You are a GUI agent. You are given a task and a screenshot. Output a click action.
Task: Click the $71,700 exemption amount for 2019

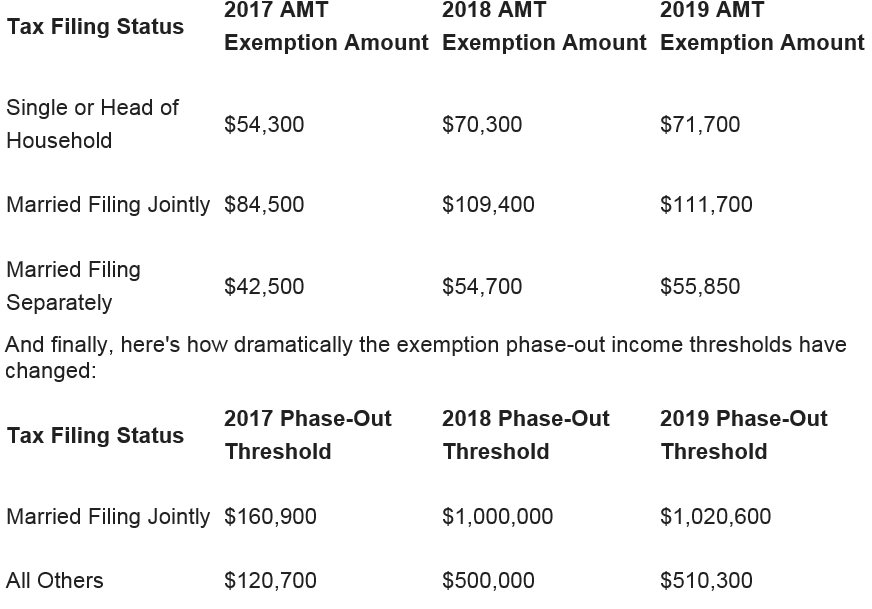pos(700,125)
